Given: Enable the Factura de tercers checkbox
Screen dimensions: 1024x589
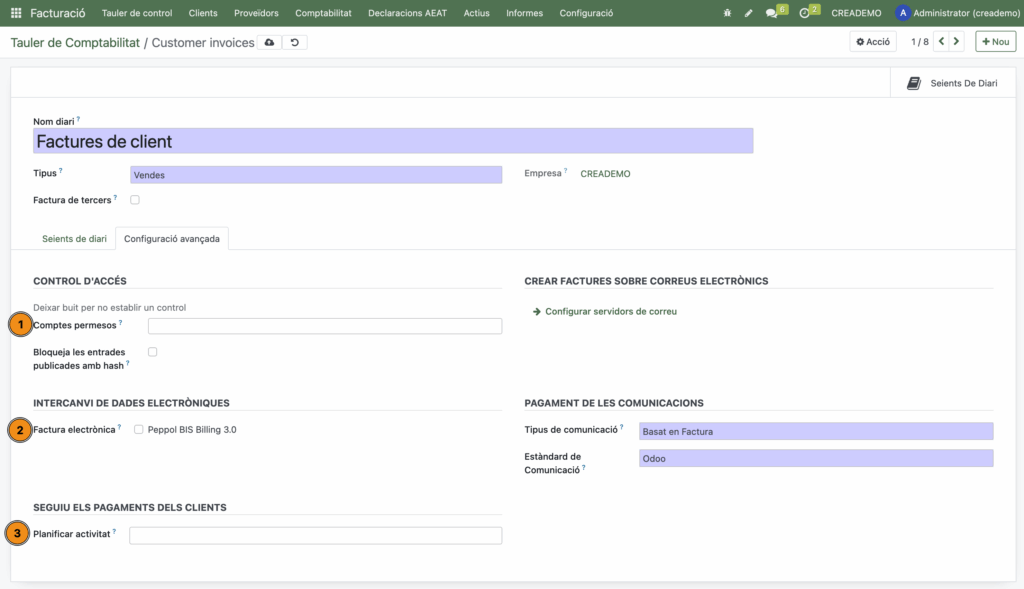Looking at the screenshot, I should 135,200.
